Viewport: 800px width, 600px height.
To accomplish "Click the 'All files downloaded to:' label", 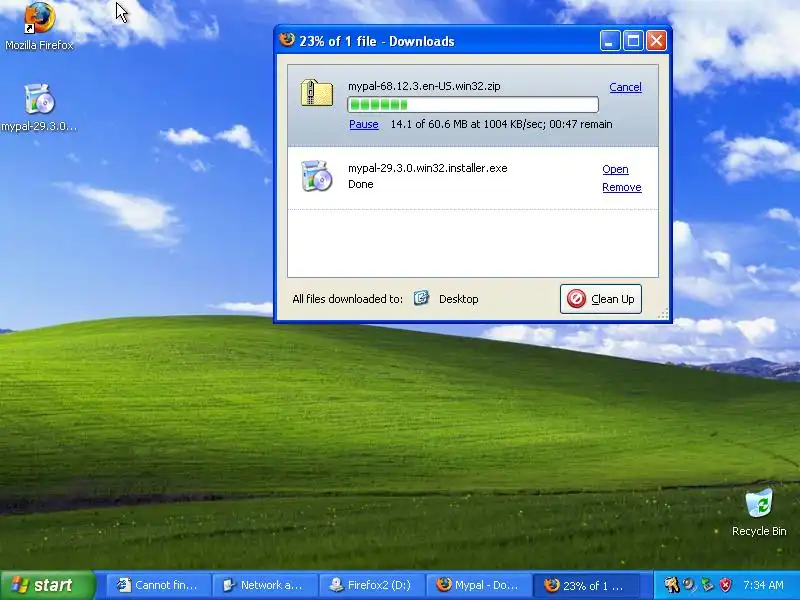I will click(347, 299).
